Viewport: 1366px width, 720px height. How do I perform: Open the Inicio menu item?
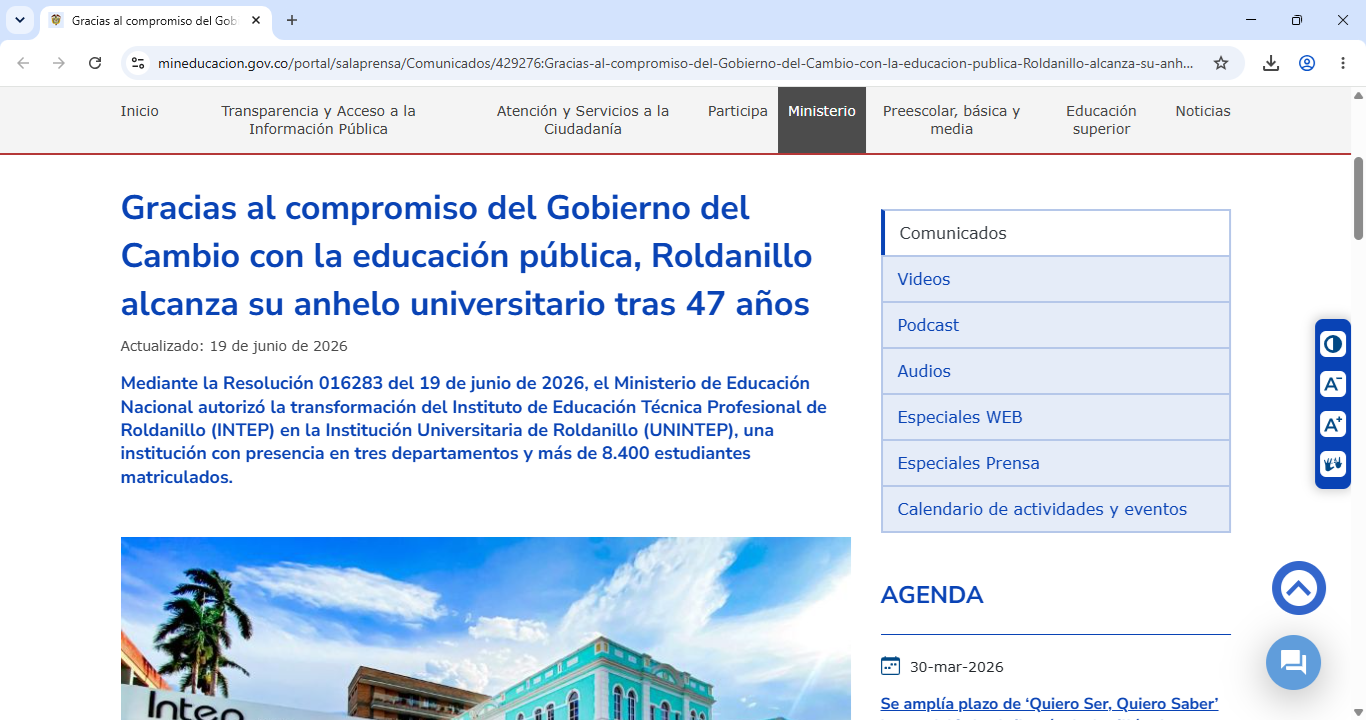pyautogui.click(x=140, y=111)
